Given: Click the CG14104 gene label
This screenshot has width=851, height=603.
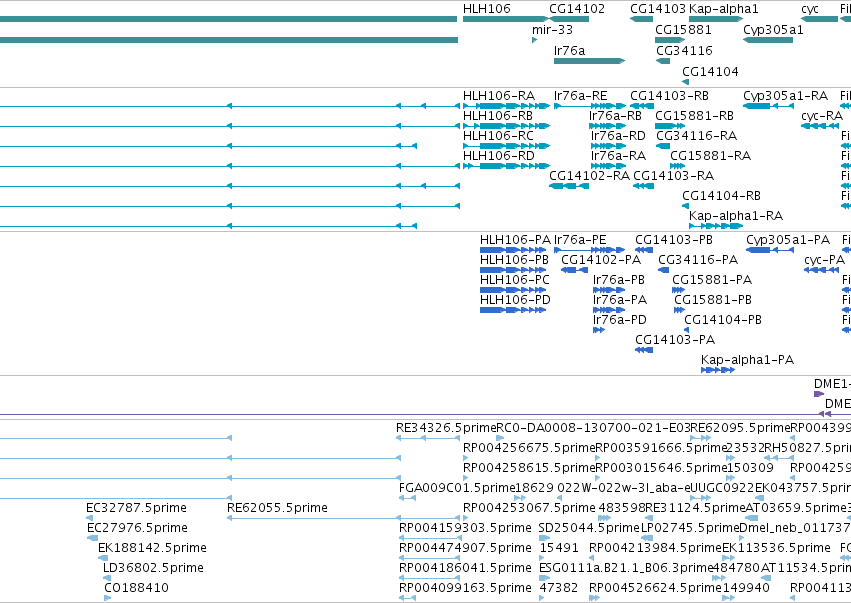Looking at the screenshot, I should 710,72.
